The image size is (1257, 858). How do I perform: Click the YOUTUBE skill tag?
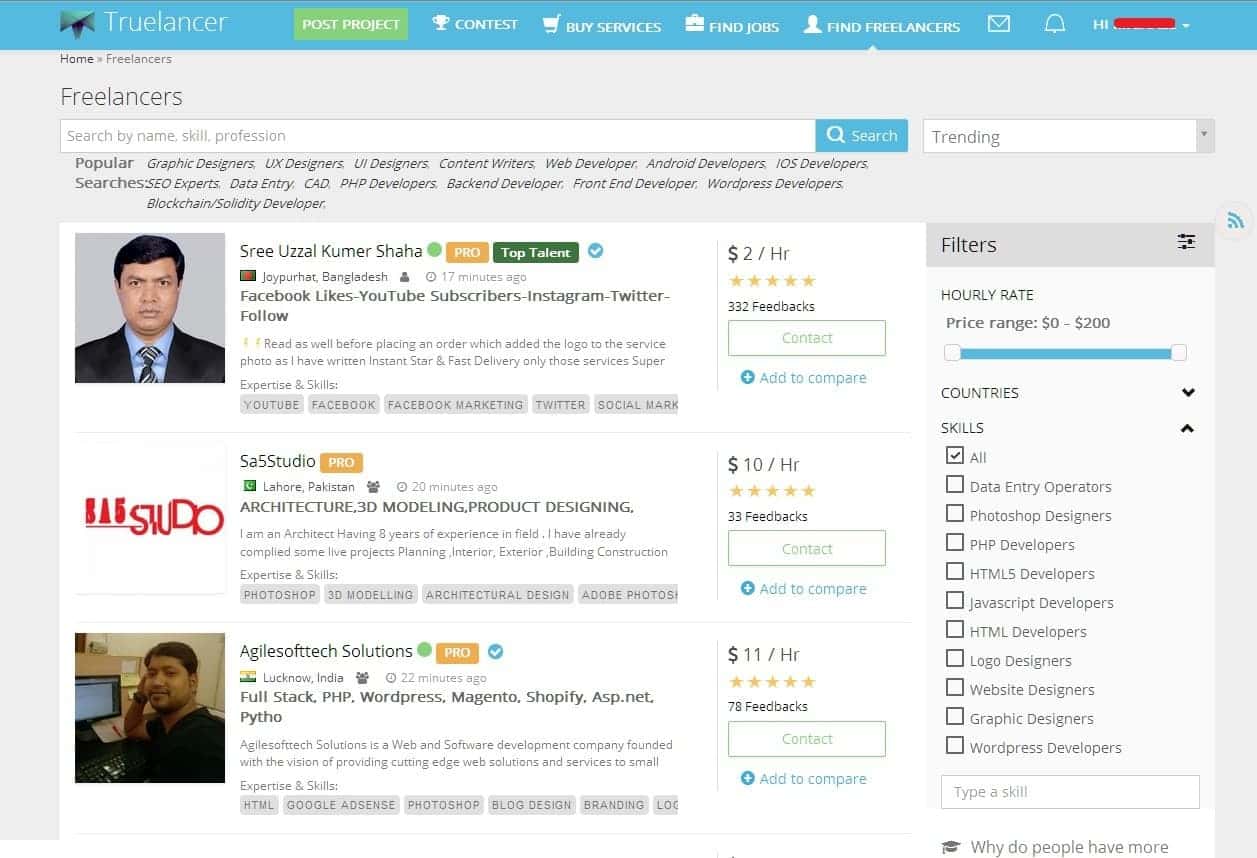click(x=271, y=405)
